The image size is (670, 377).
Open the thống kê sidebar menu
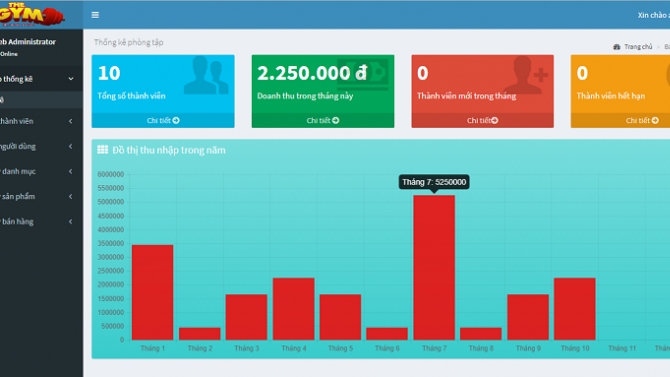pos(41,79)
